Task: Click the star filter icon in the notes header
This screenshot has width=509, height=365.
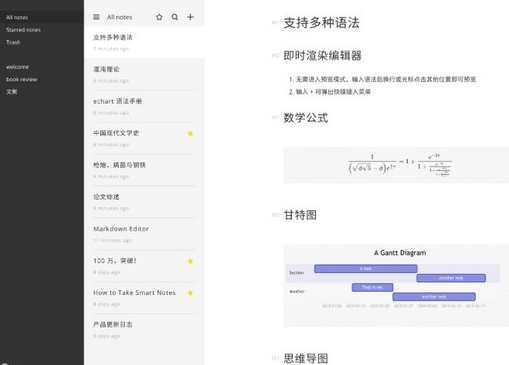Action: point(159,17)
